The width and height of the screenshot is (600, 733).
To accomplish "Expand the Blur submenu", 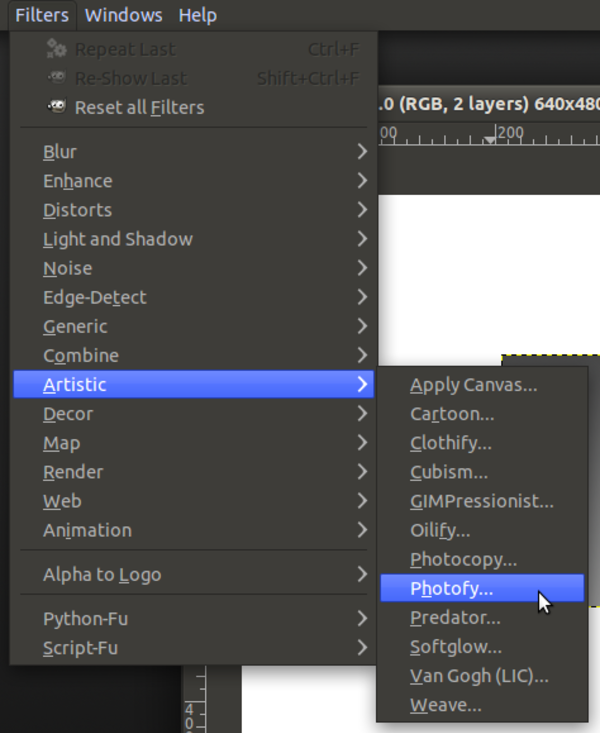I will [x=193, y=151].
